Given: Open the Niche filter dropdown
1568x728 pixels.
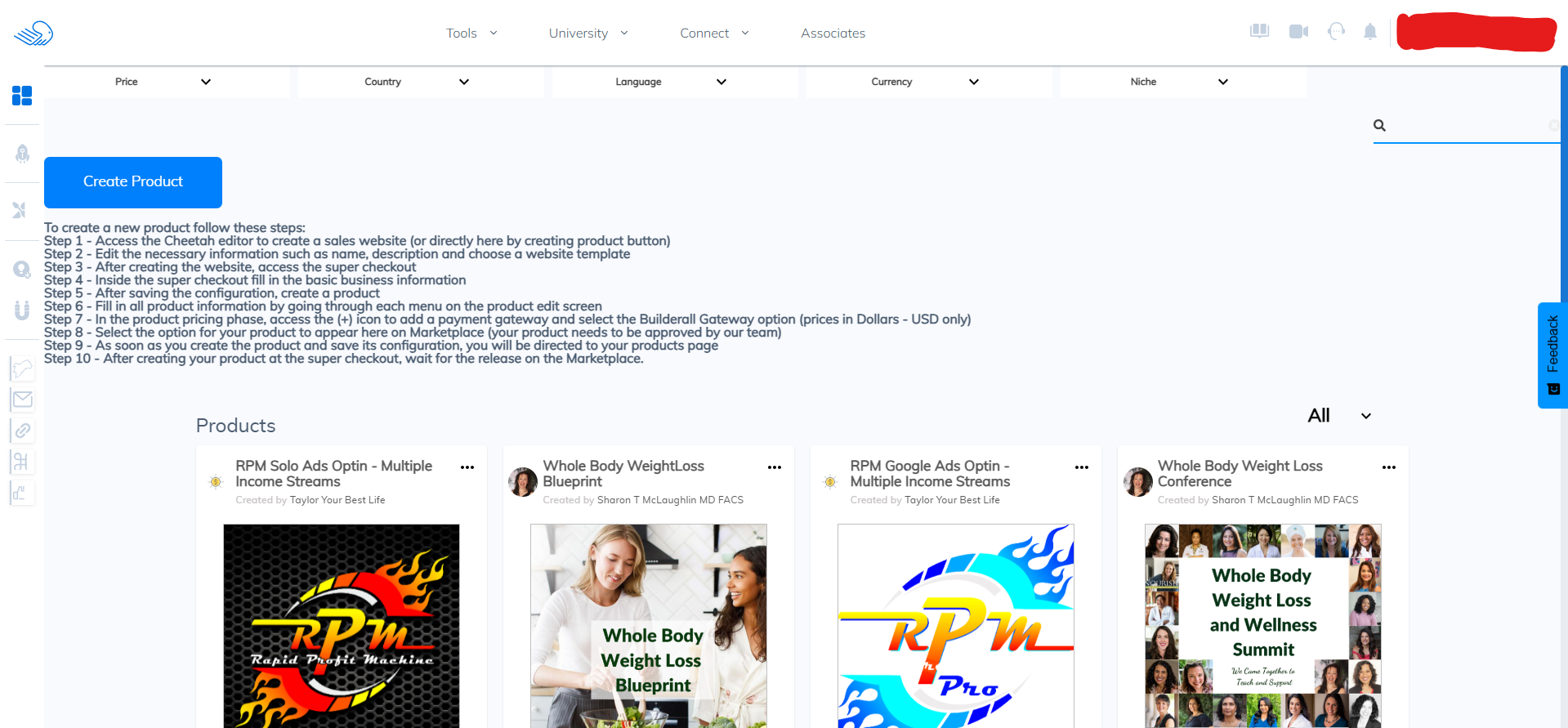Looking at the screenshot, I should coord(1183,82).
